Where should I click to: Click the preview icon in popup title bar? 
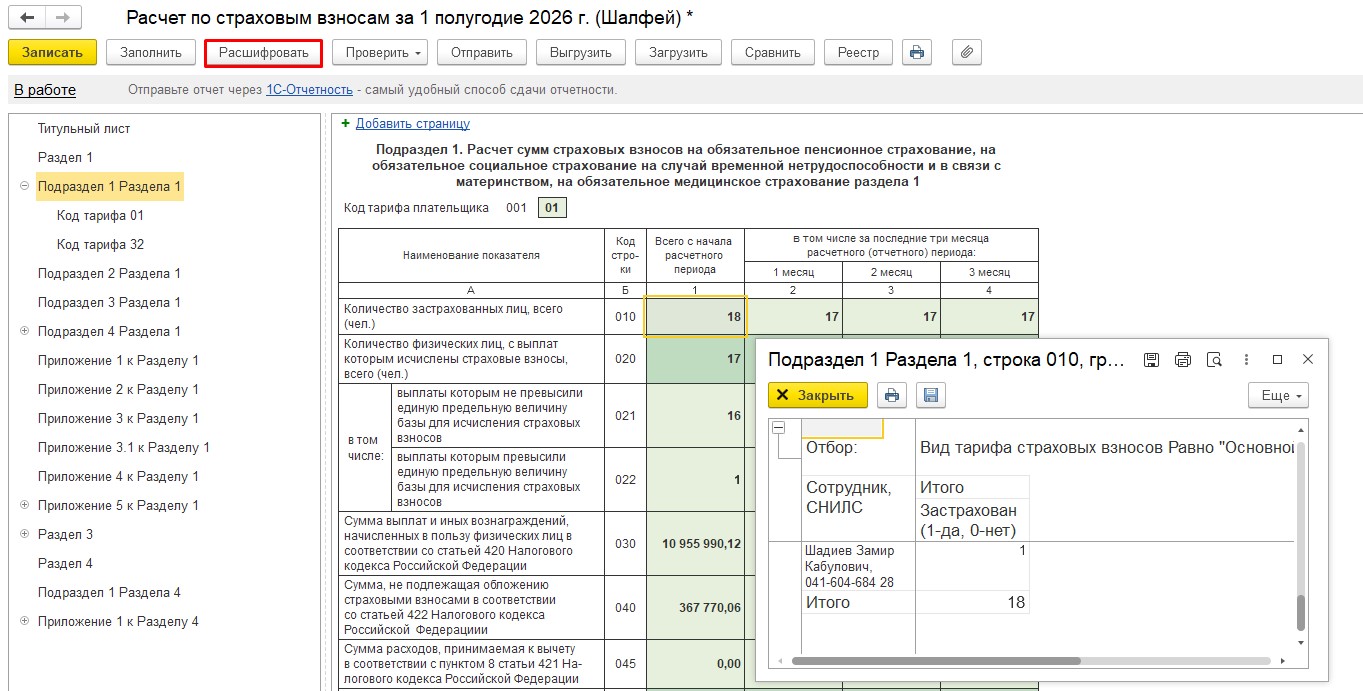click(1214, 359)
